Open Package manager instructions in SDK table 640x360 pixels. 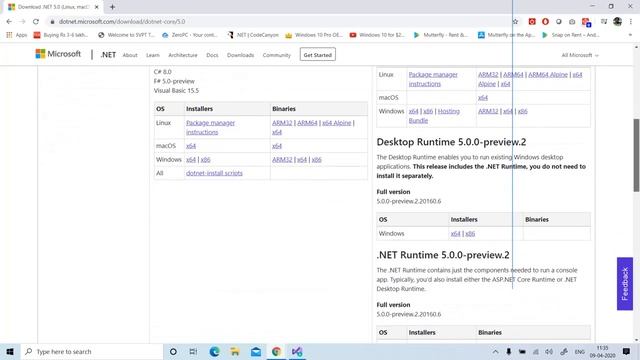(210, 127)
